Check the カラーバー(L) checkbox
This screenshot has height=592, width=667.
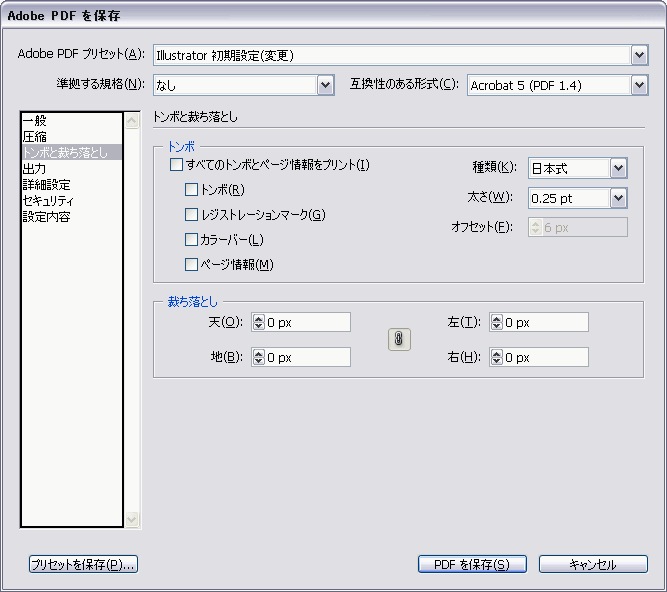(x=191, y=239)
